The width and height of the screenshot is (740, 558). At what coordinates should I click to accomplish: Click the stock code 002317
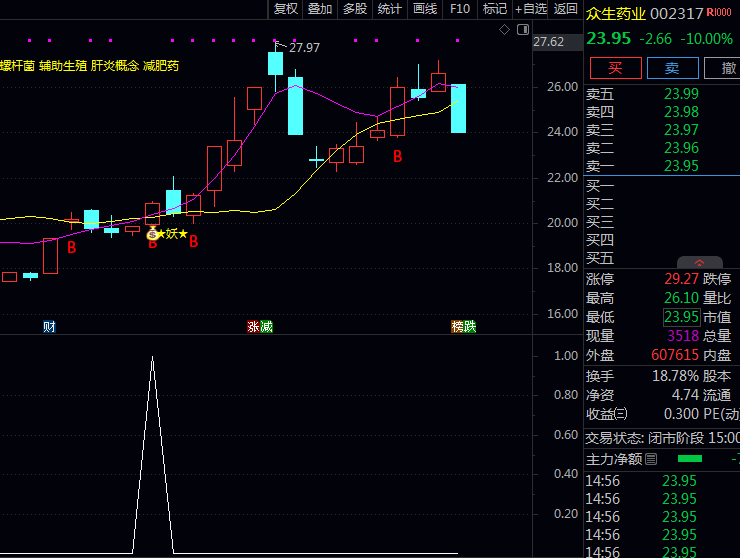coord(676,14)
